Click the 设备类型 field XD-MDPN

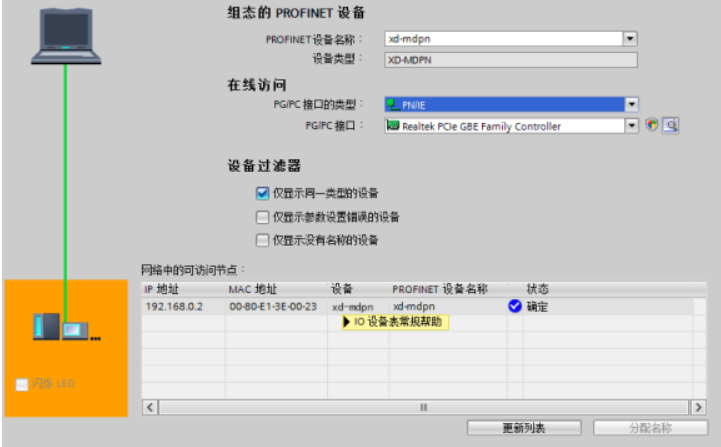[511, 60]
